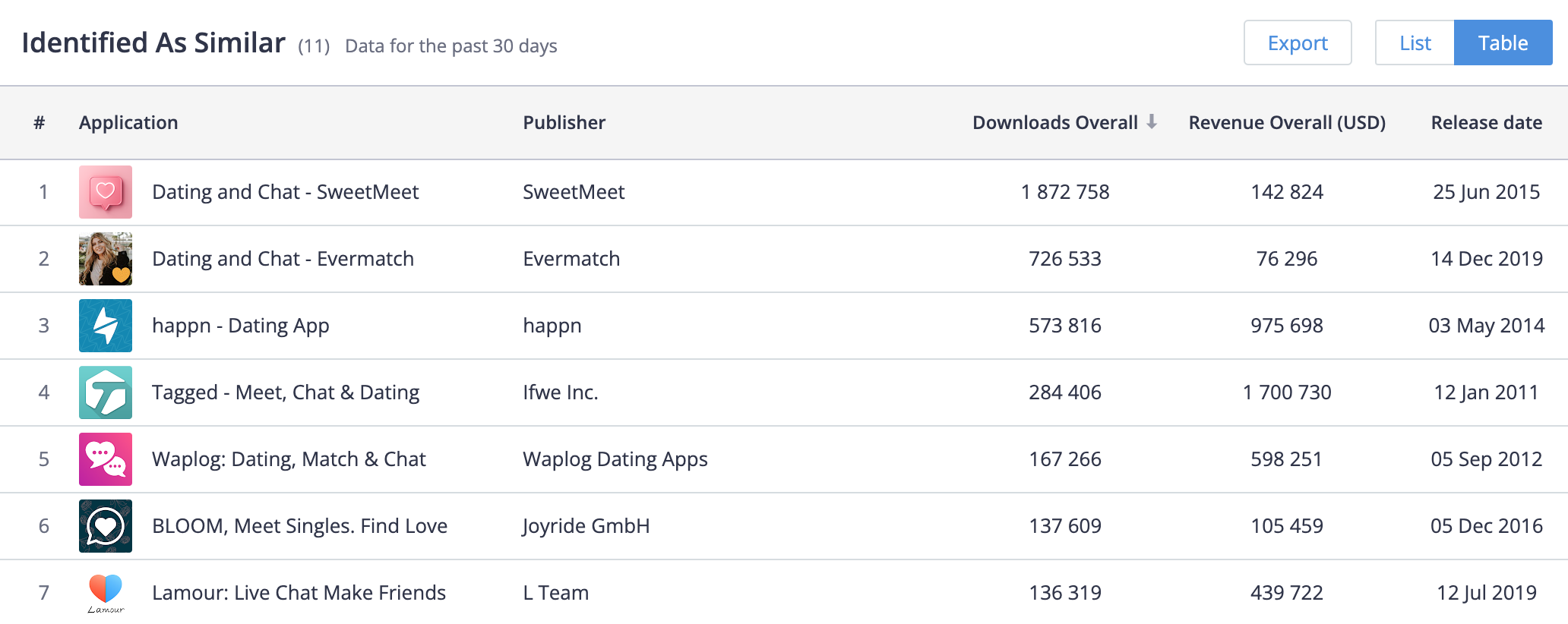Open BLOOM, Meet Singles. Find Love
Screen dimensions: 1568x624
point(299,526)
